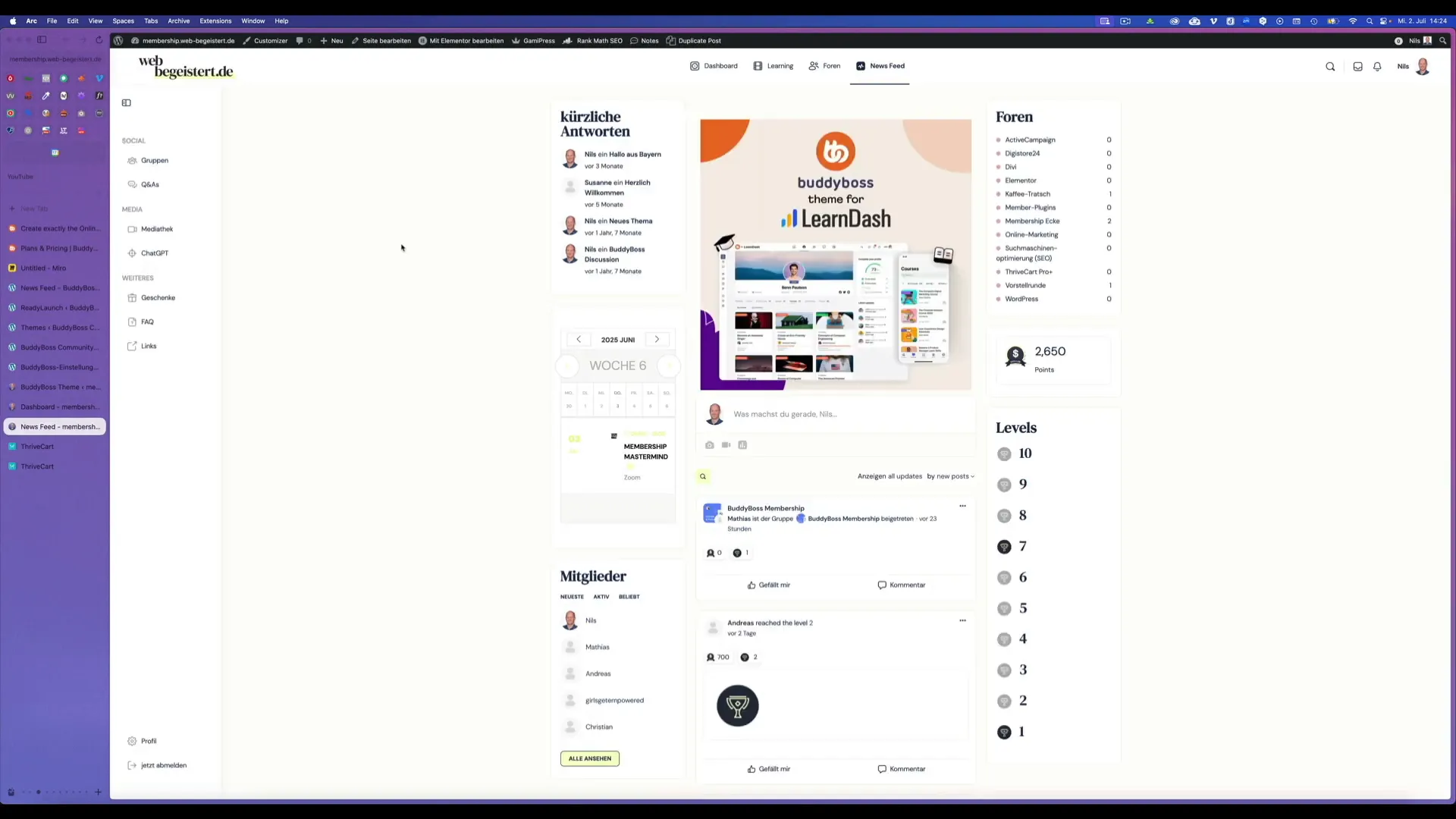Open ChatGPT sidebar entry
This screenshot has height=819, width=1456.
148,253
